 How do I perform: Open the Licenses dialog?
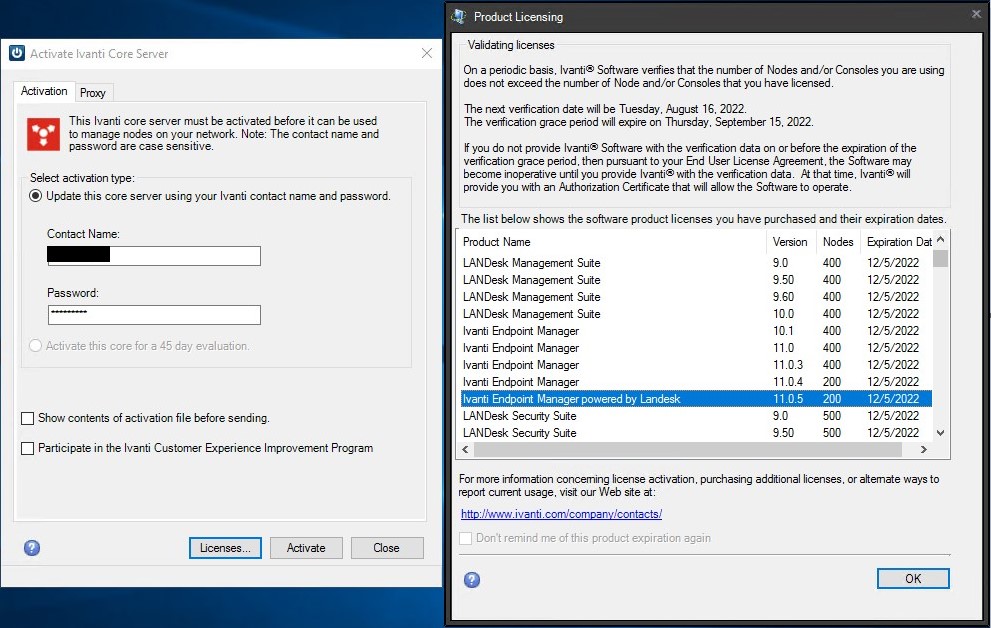click(224, 547)
